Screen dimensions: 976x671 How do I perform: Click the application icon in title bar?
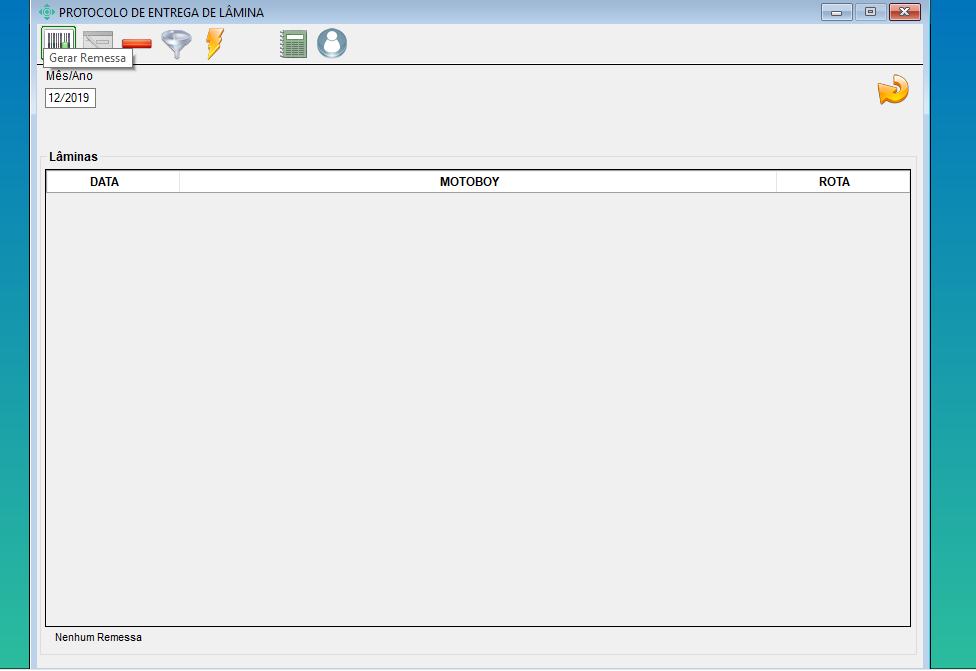click(47, 12)
